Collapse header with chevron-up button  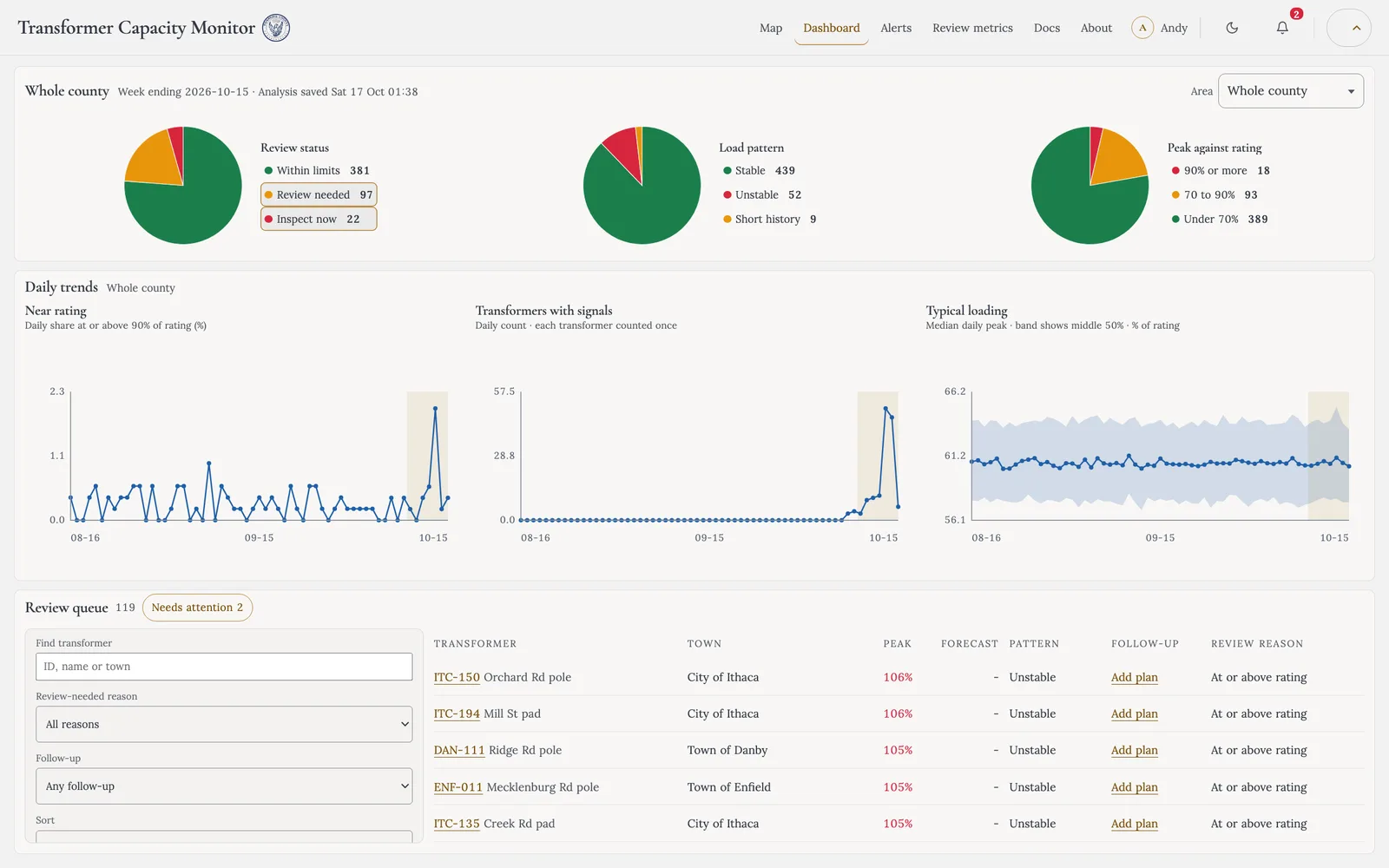click(x=1349, y=28)
